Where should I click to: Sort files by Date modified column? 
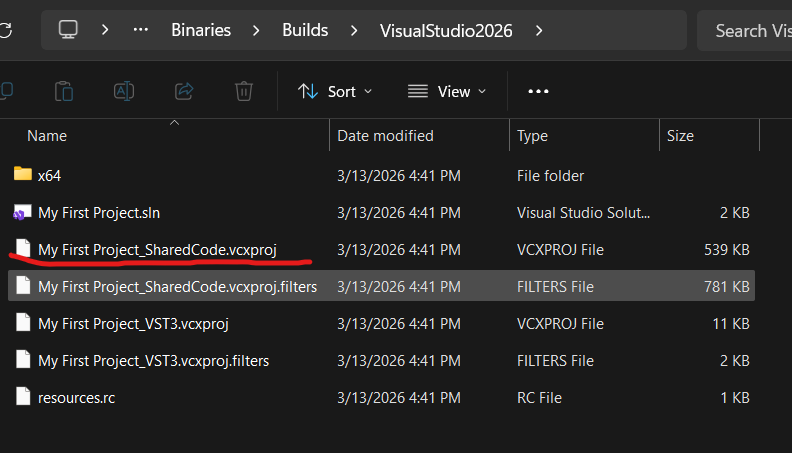click(385, 135)
